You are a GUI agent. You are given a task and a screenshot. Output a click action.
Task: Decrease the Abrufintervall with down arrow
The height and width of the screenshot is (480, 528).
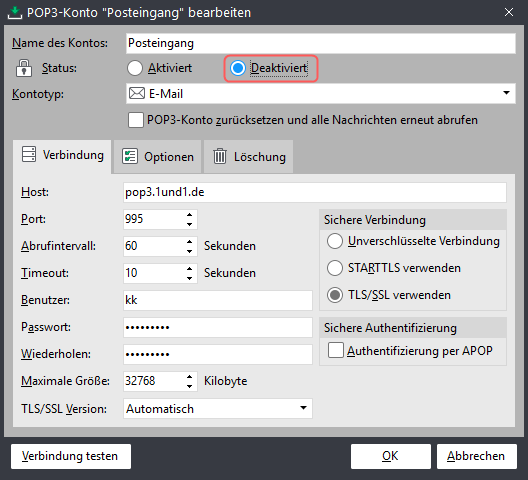(x=190, y=251)
